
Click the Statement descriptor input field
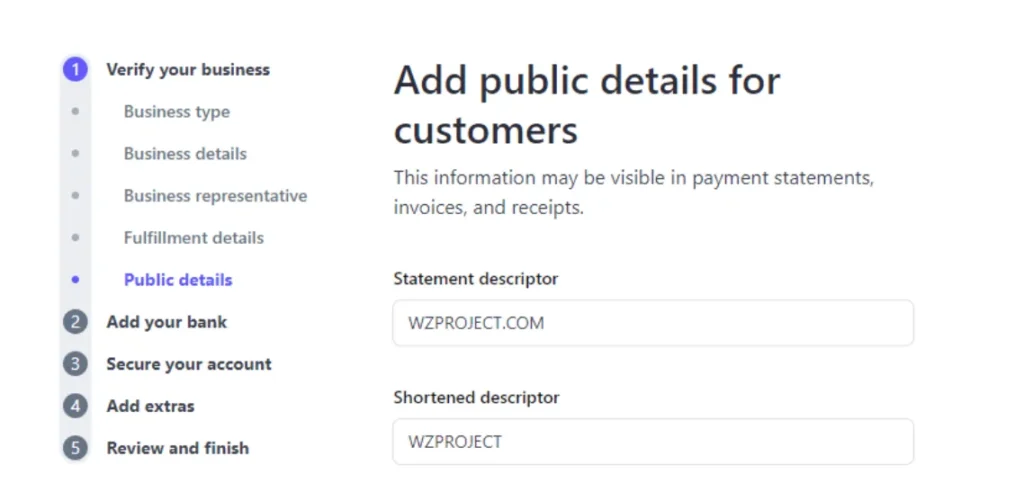pos(653,323)
